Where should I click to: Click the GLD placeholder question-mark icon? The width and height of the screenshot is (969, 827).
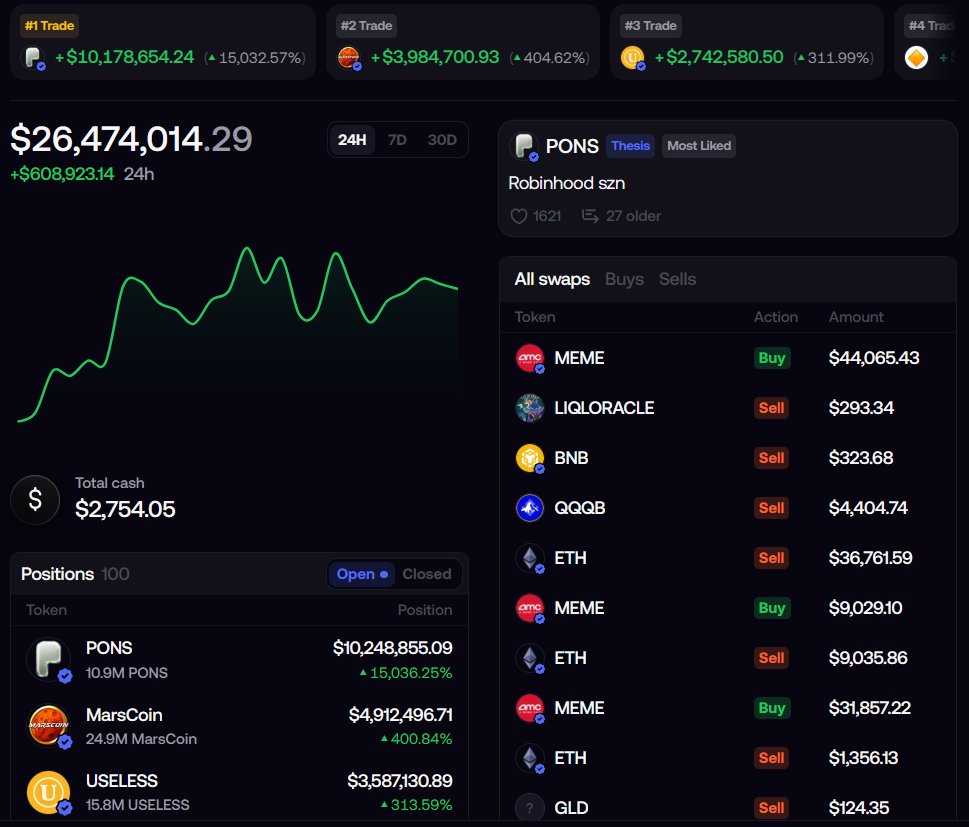click(x=530, y=808)
